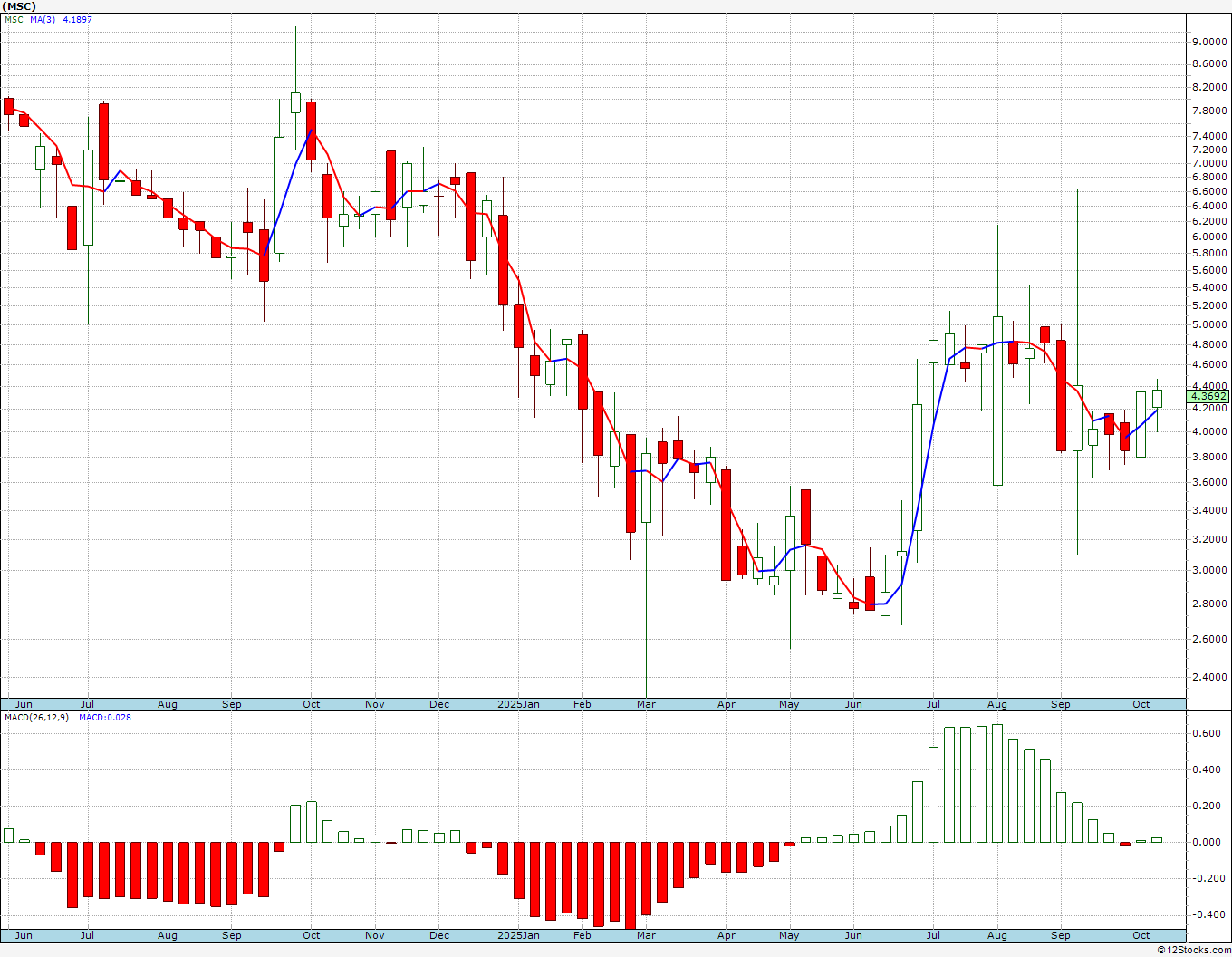Select Feb on the price chart date axis

582,704
